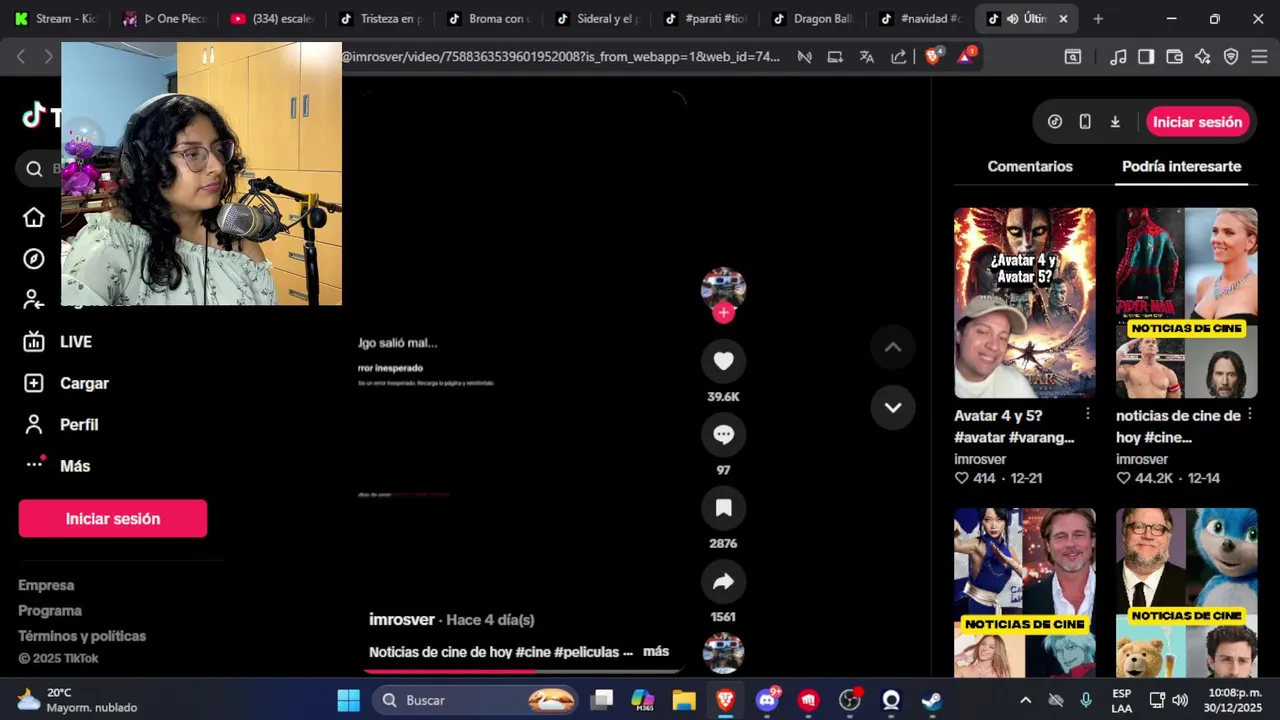The image size is (1280, 720).
Task: Open Brave Leo AI sparkle icon
Action: (1203, 57)
